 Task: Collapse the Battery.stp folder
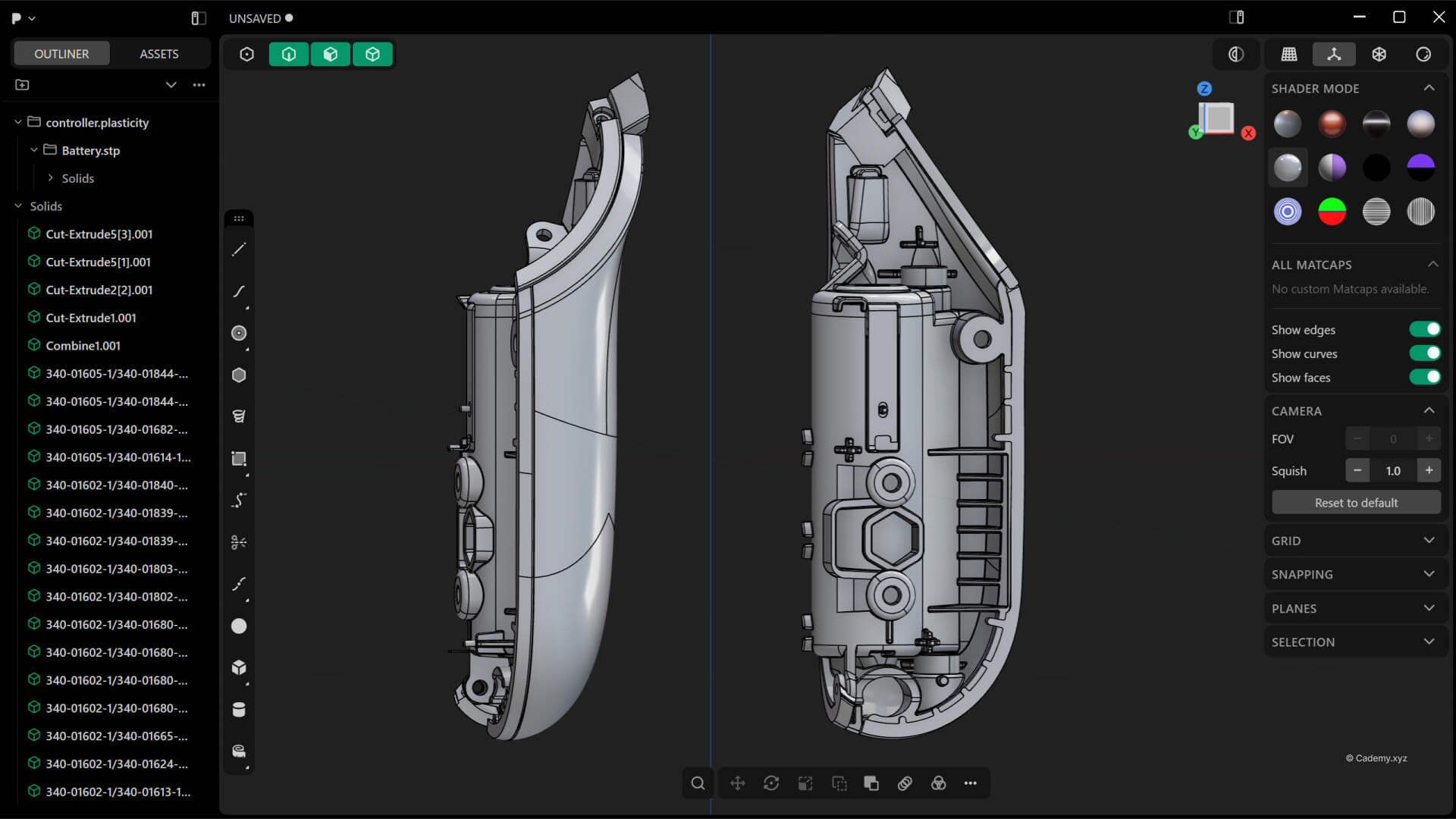[x=34, y=150]
